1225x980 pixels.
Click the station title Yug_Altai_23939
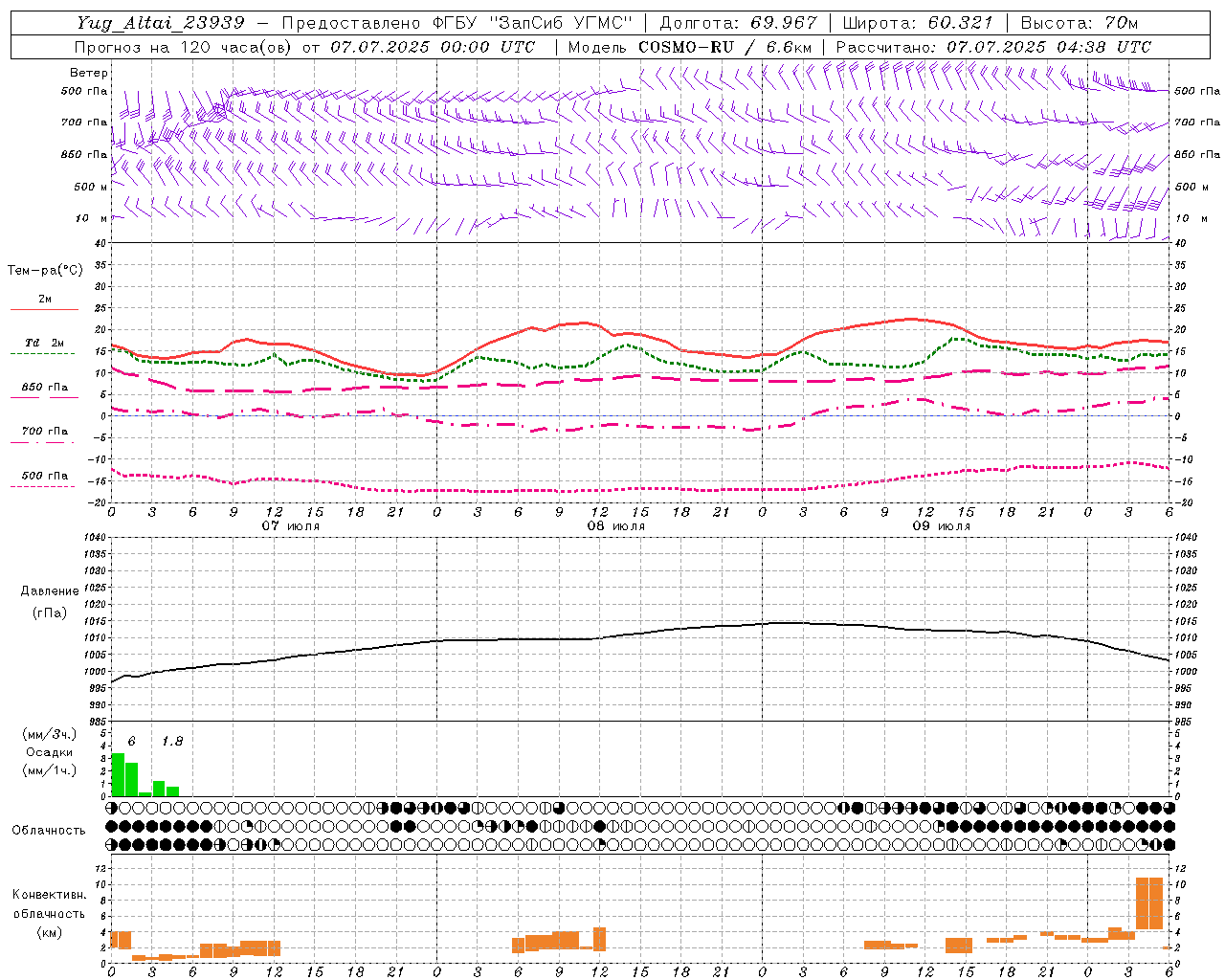click(161, 23)
